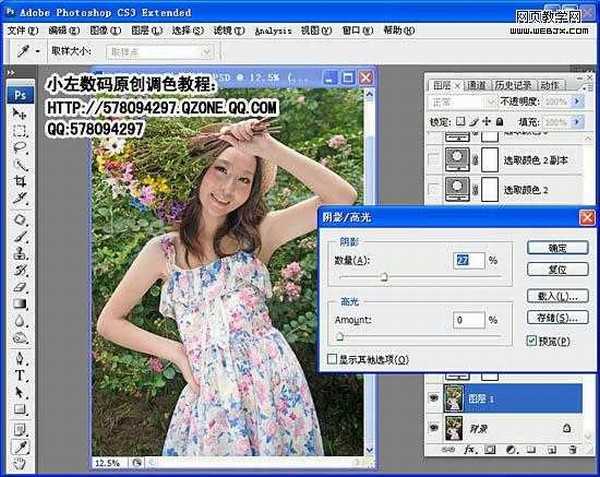The width and height of the screenshot is (600, 477).
Task: Choose the Crop tool
Action: (x=19, y=180)
